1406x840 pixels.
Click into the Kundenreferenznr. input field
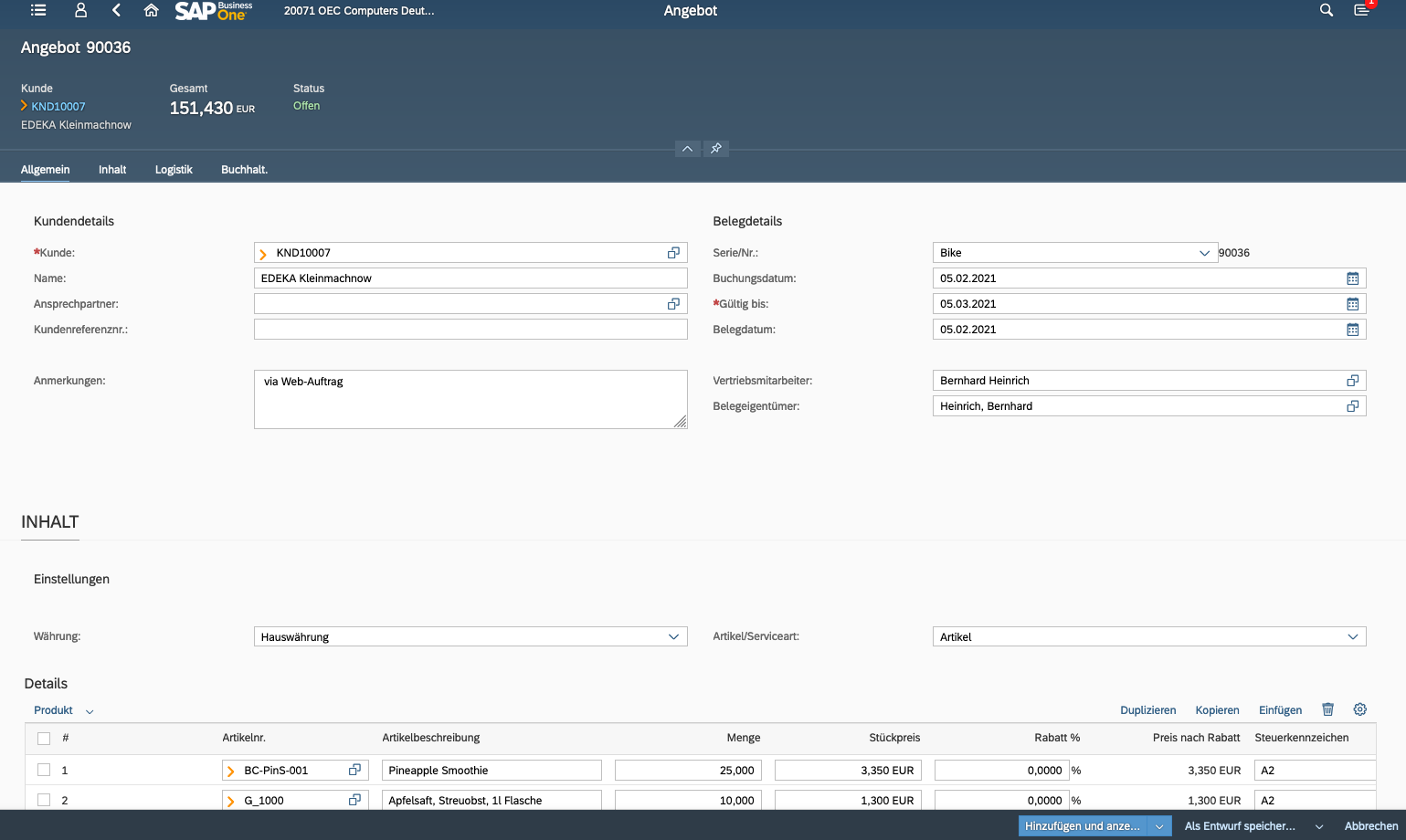point(470,330)
